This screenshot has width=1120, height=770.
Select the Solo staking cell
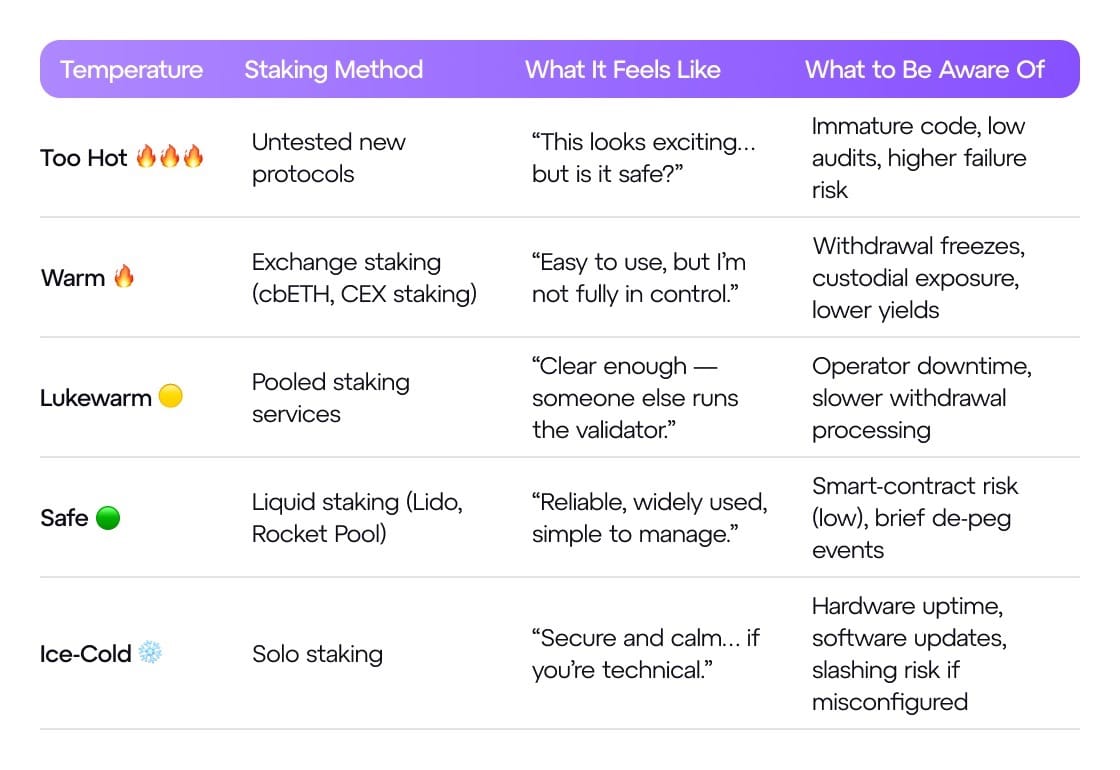click(317, 654)
